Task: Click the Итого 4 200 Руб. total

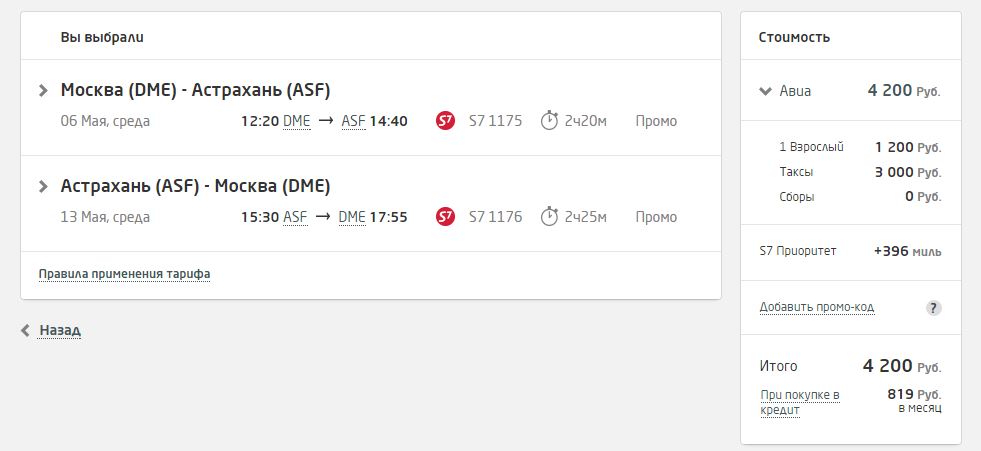Action: pyautogui.click(x=850, y=366)
